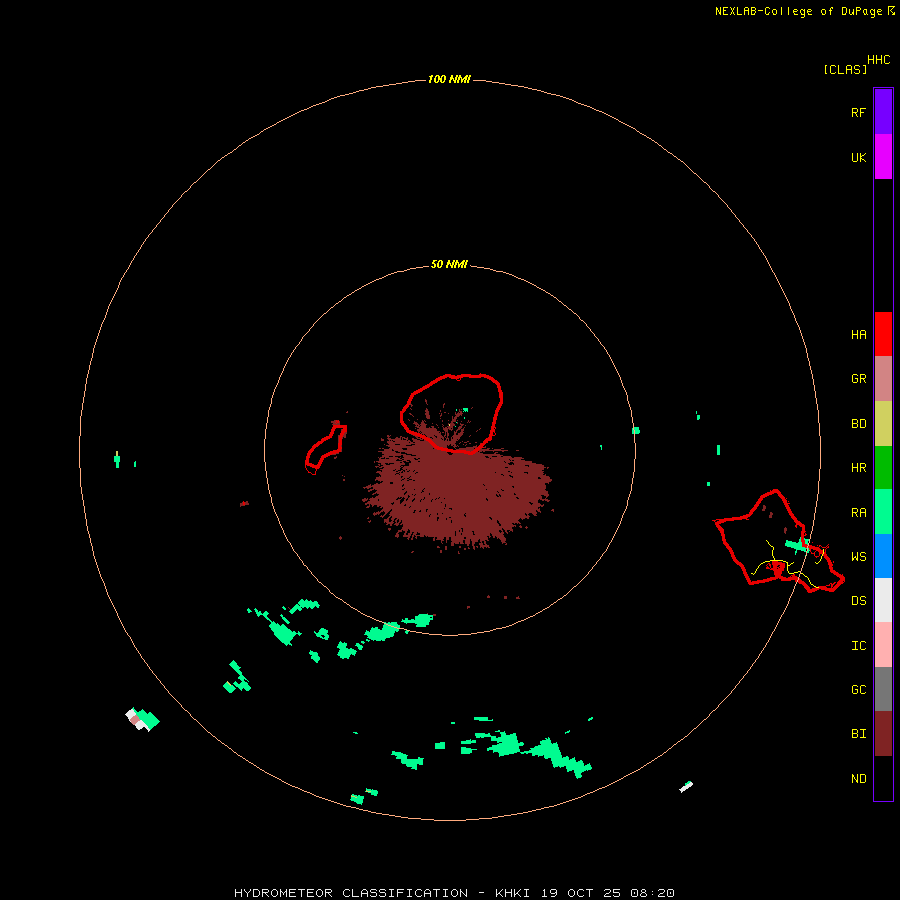Screen dimensions: 900x900
Task: Select the WS blue legend swatch
Action: tap(883, 556)
